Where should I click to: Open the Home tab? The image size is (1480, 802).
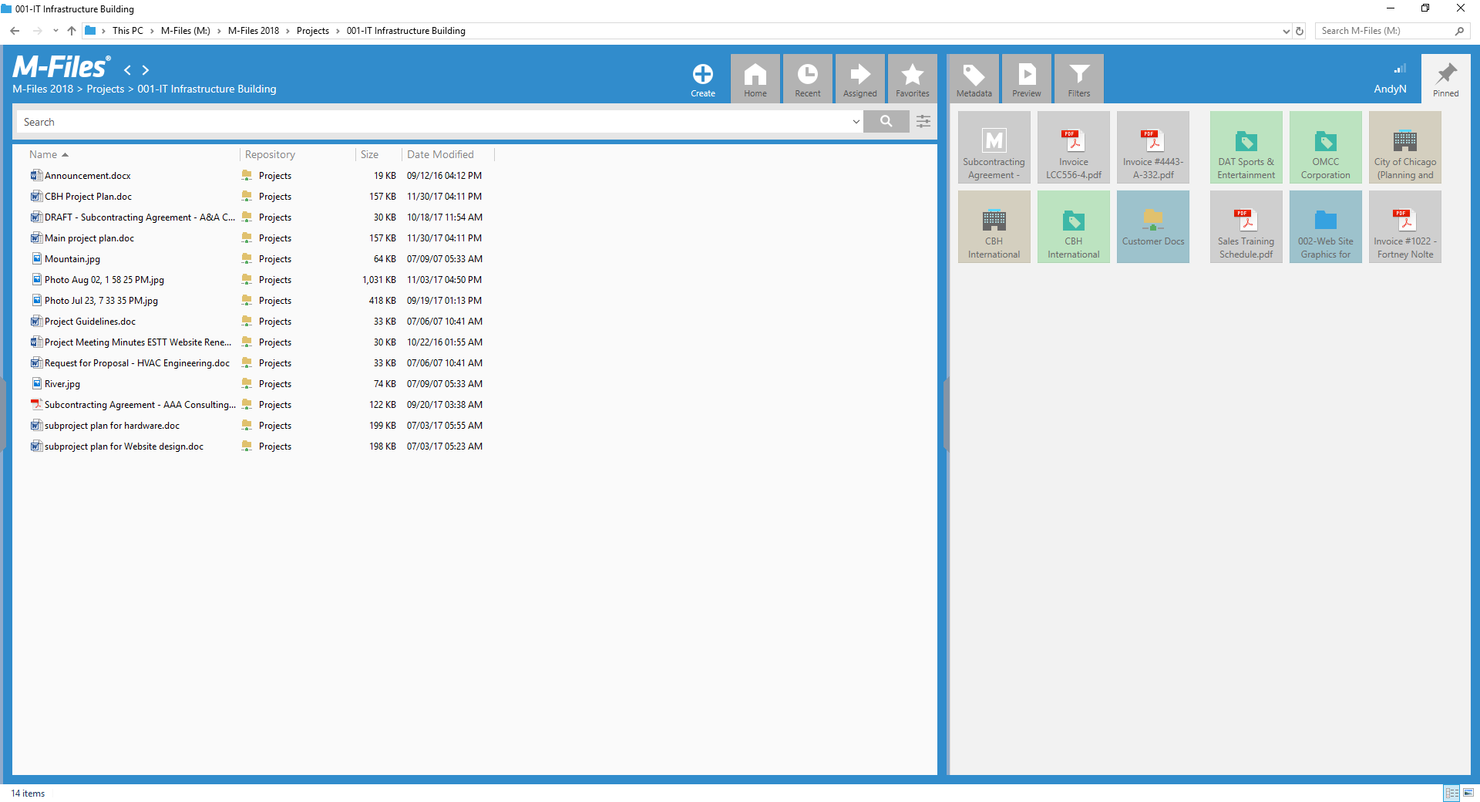coord(755,79)
